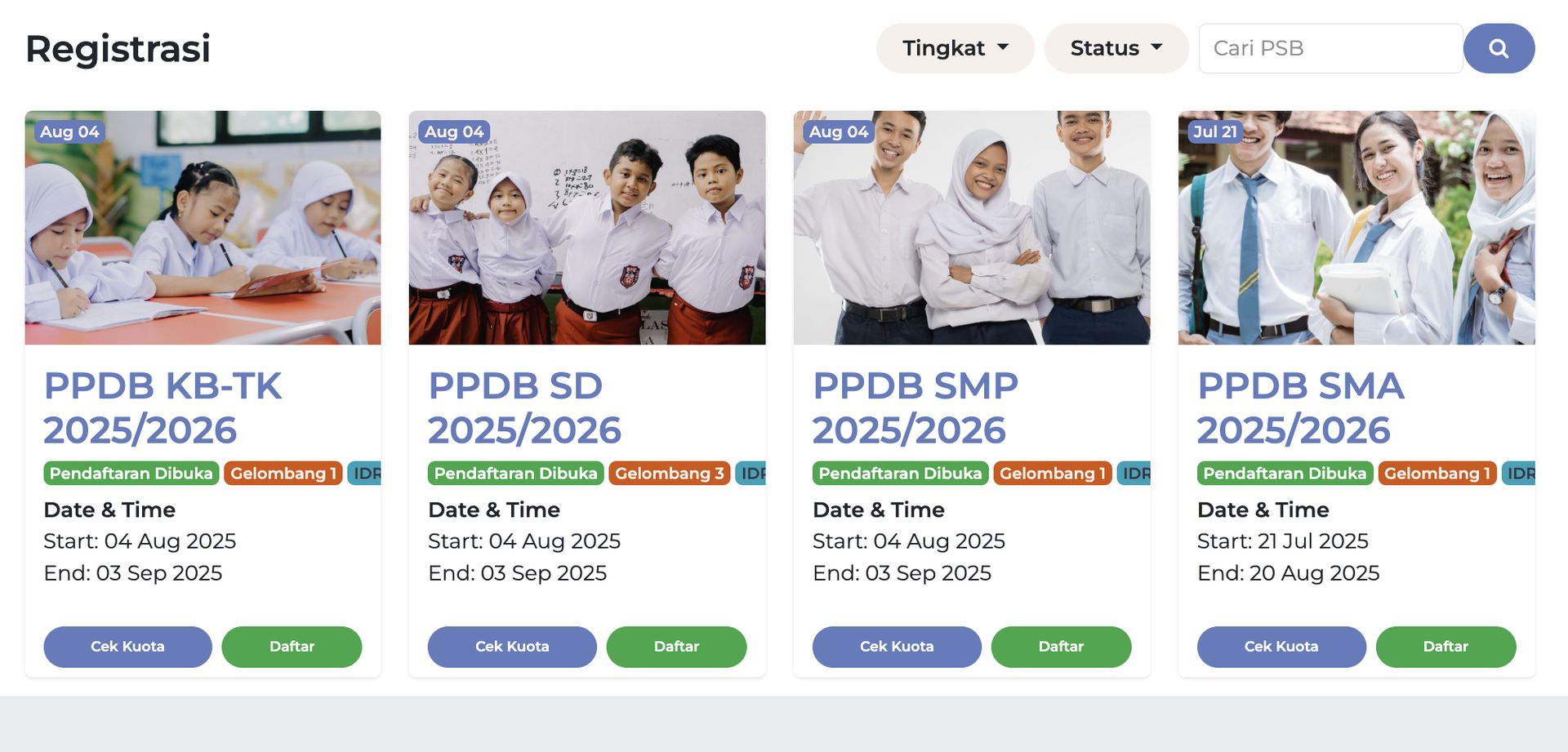Focus the Cari PSB search field
This screenshot has height=752, width=1568.
tap(1330, 48)
